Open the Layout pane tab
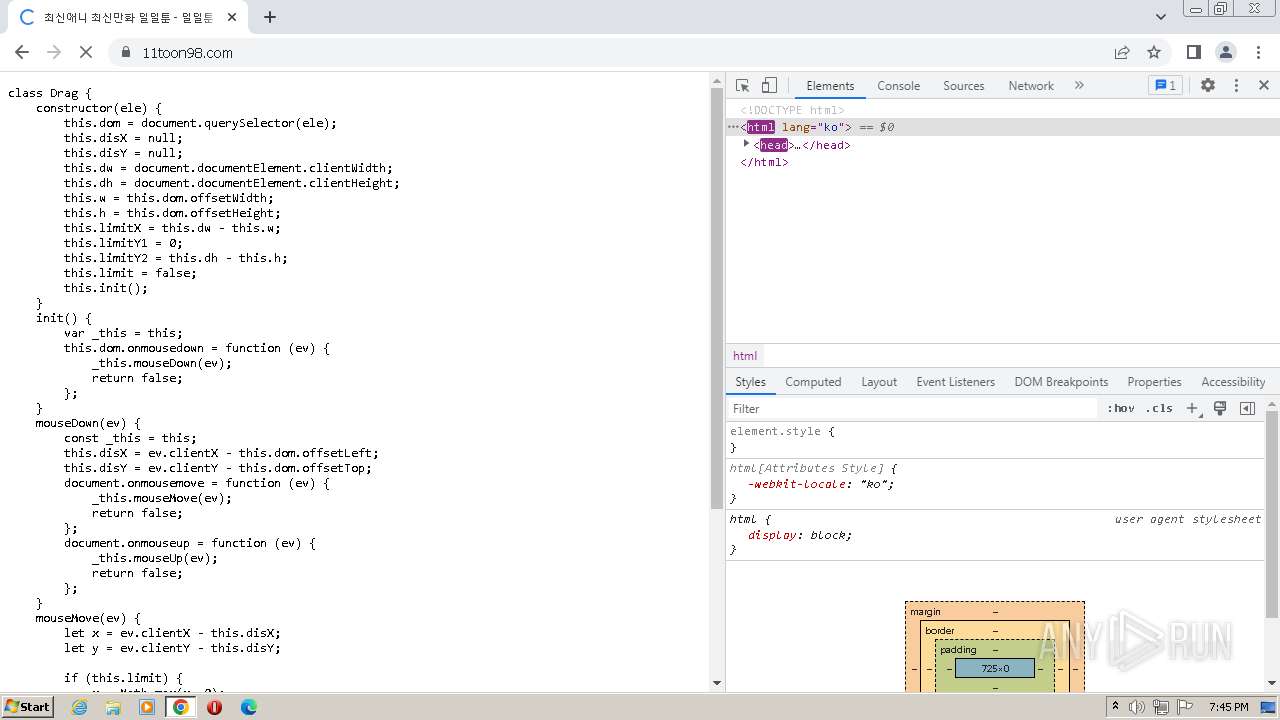The image size is (1280, 720). (x=879, y=382)
